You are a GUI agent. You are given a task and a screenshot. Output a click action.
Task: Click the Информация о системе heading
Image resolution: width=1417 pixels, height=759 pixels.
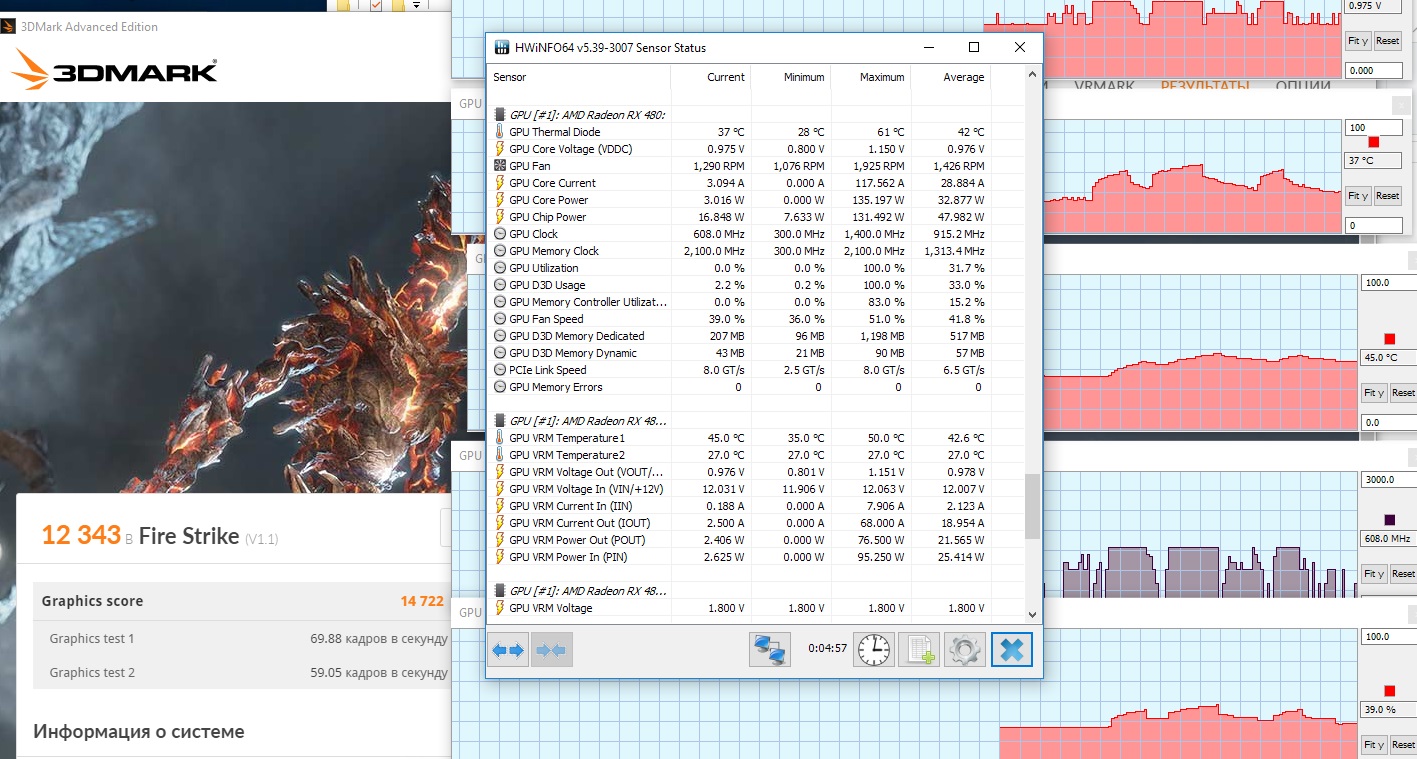click(x=139, y=732)
